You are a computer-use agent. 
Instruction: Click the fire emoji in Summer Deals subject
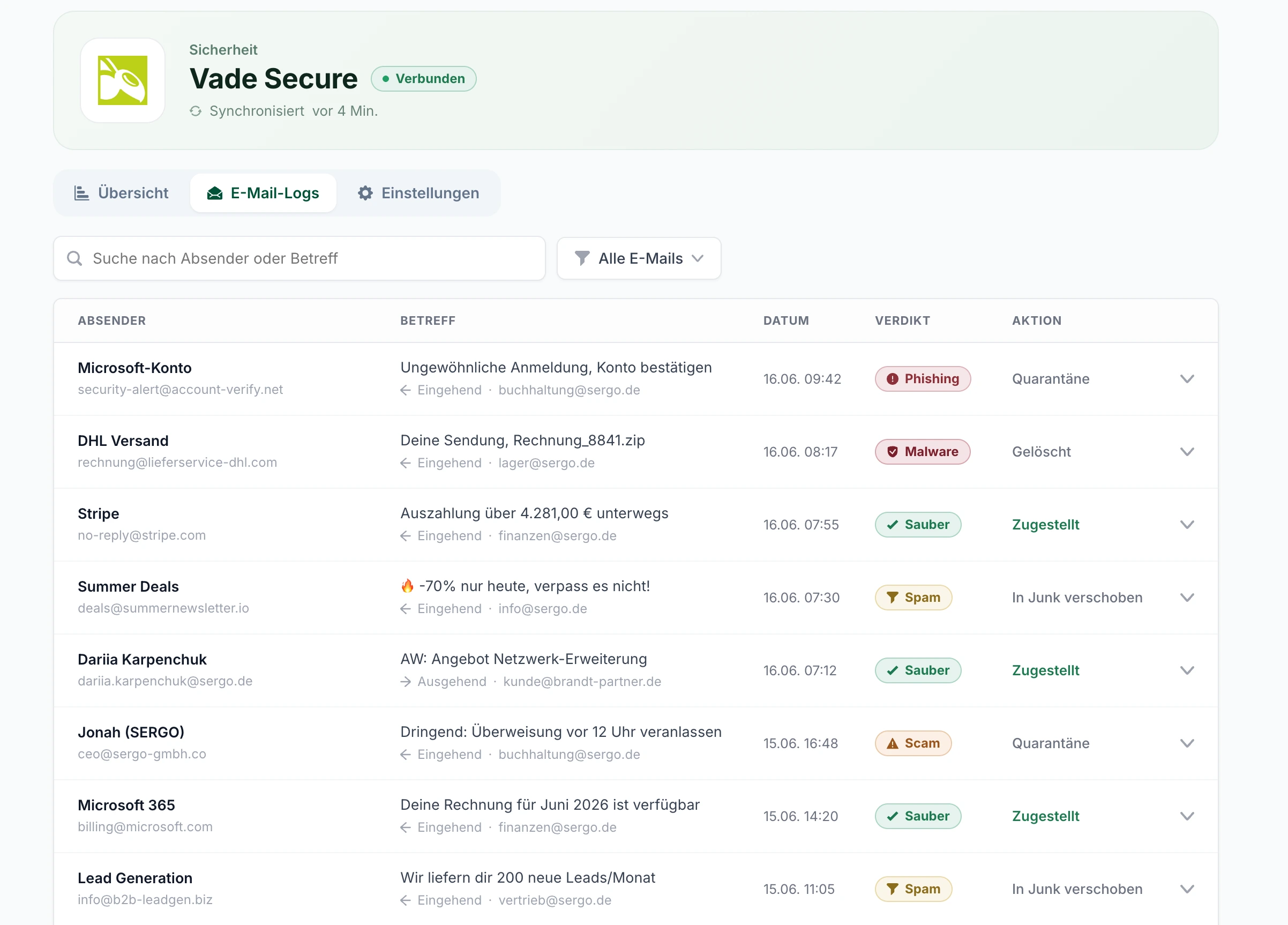pos(407,586)
